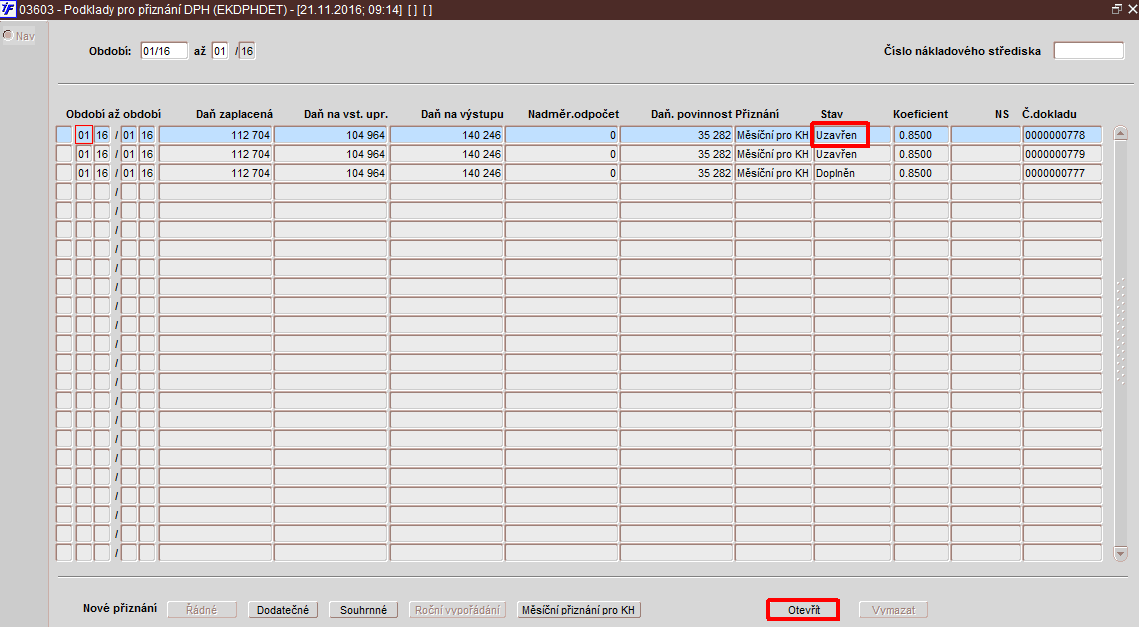
Task: Click the Roční vypořádání button
Action: (458, 610)
